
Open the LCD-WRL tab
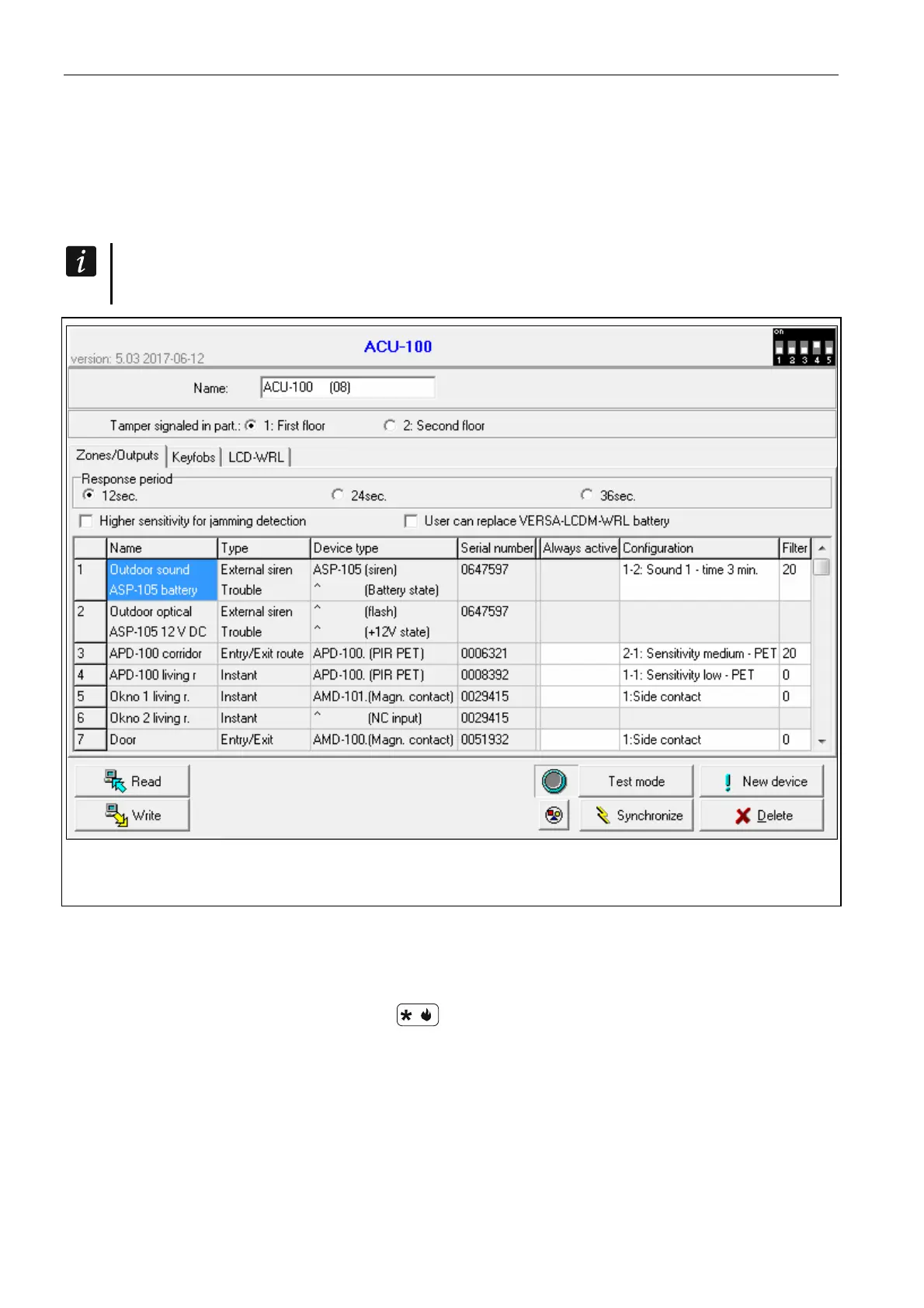(x=256, y=457)
